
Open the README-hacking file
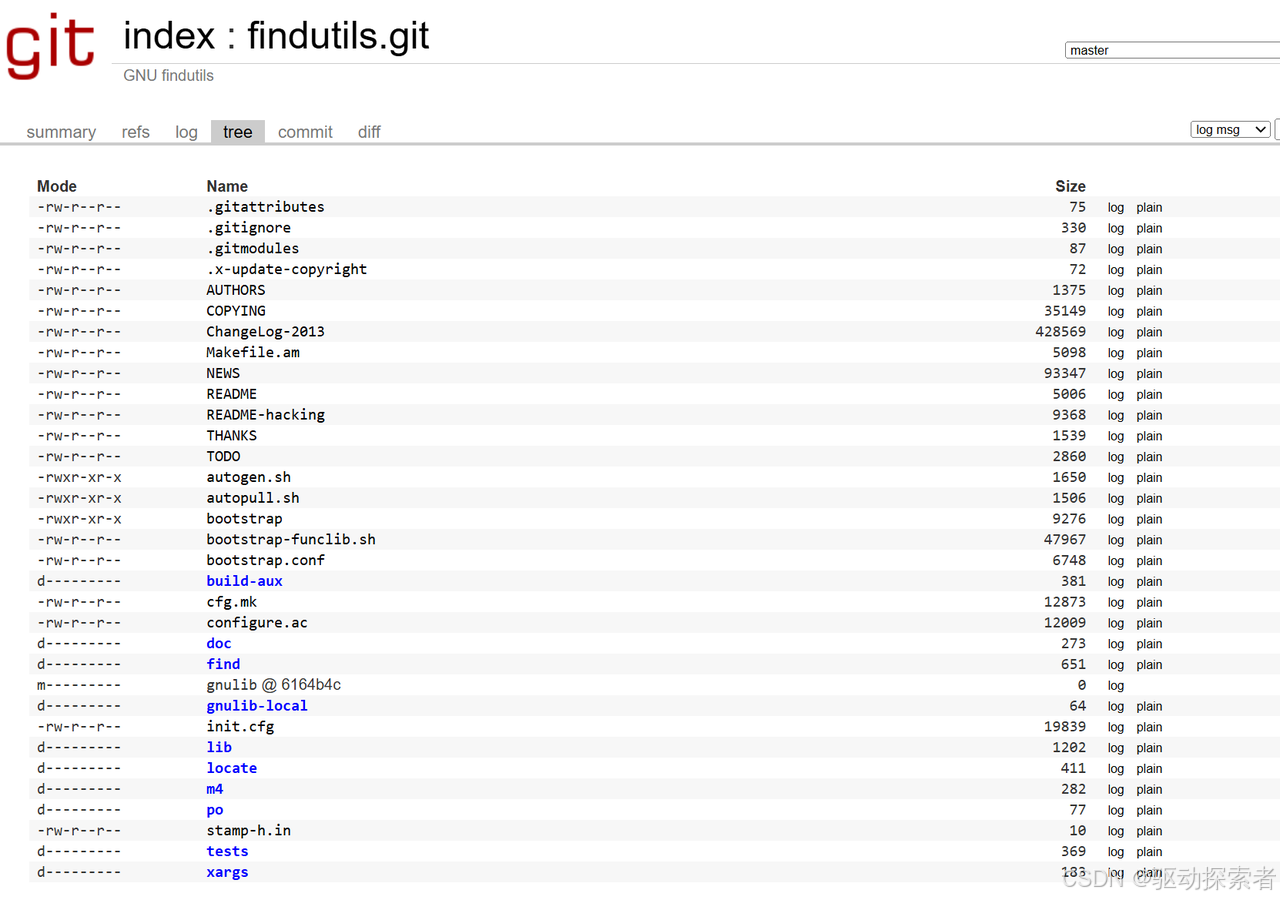click(x=266, y=414)
